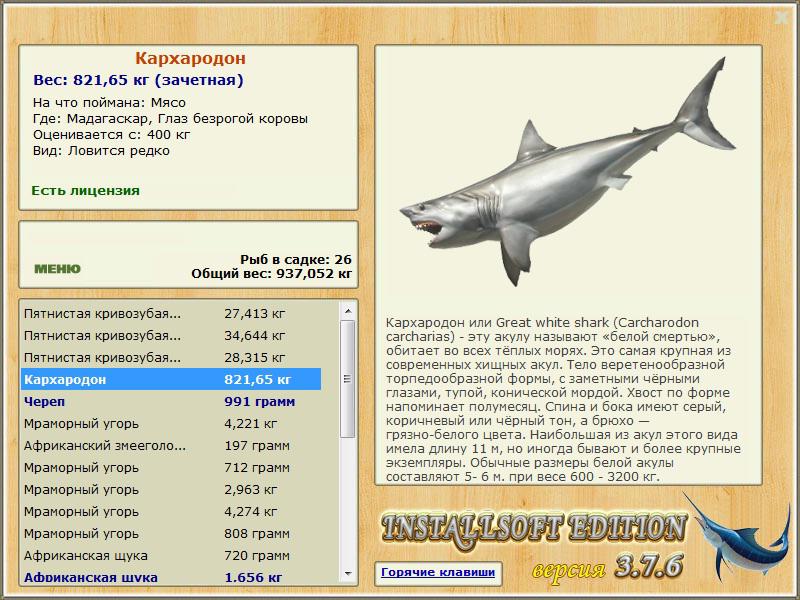Click the Общий вес: 937,052 кг text

point(271,274)
